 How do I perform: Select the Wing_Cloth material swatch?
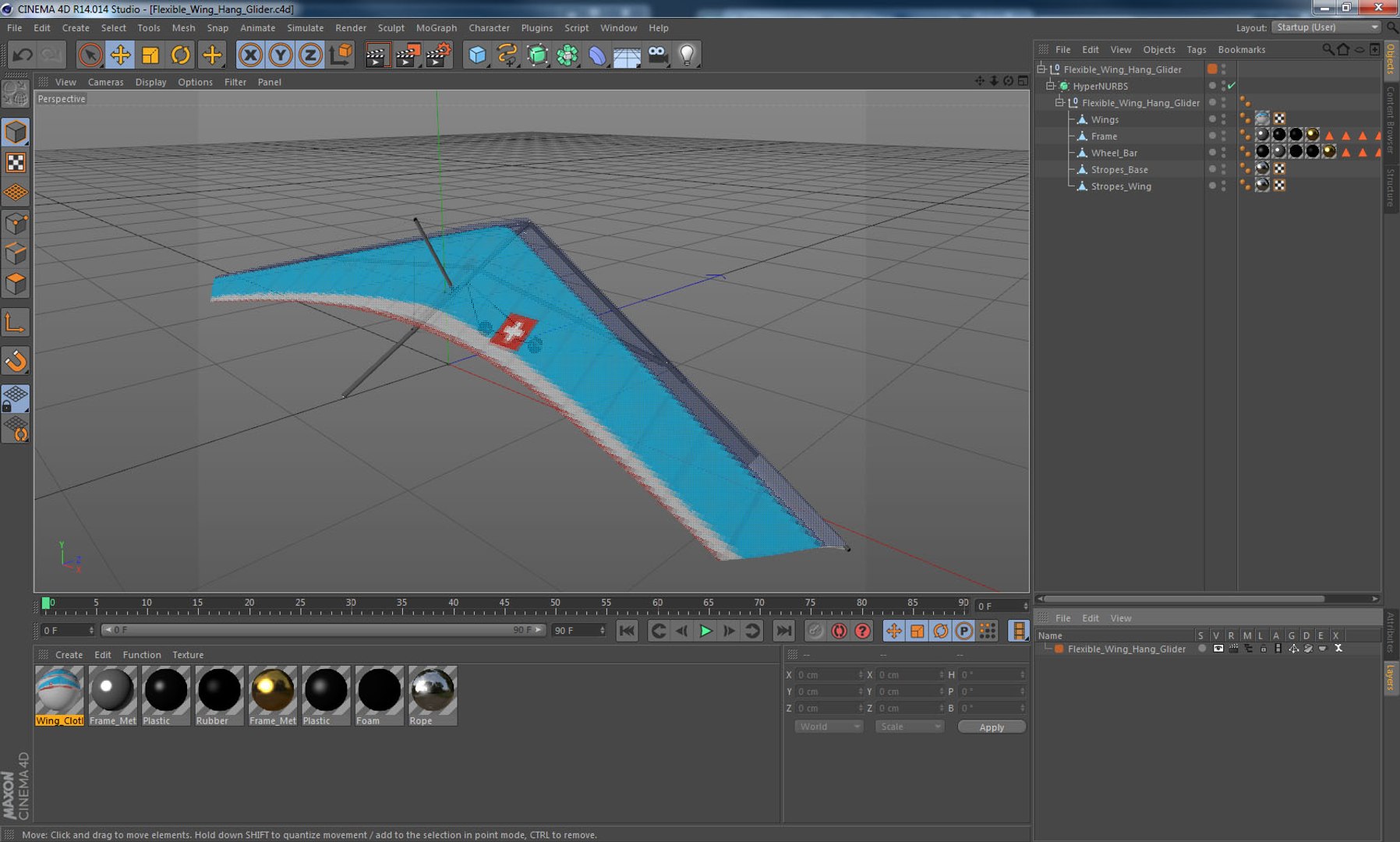[59, 691]
